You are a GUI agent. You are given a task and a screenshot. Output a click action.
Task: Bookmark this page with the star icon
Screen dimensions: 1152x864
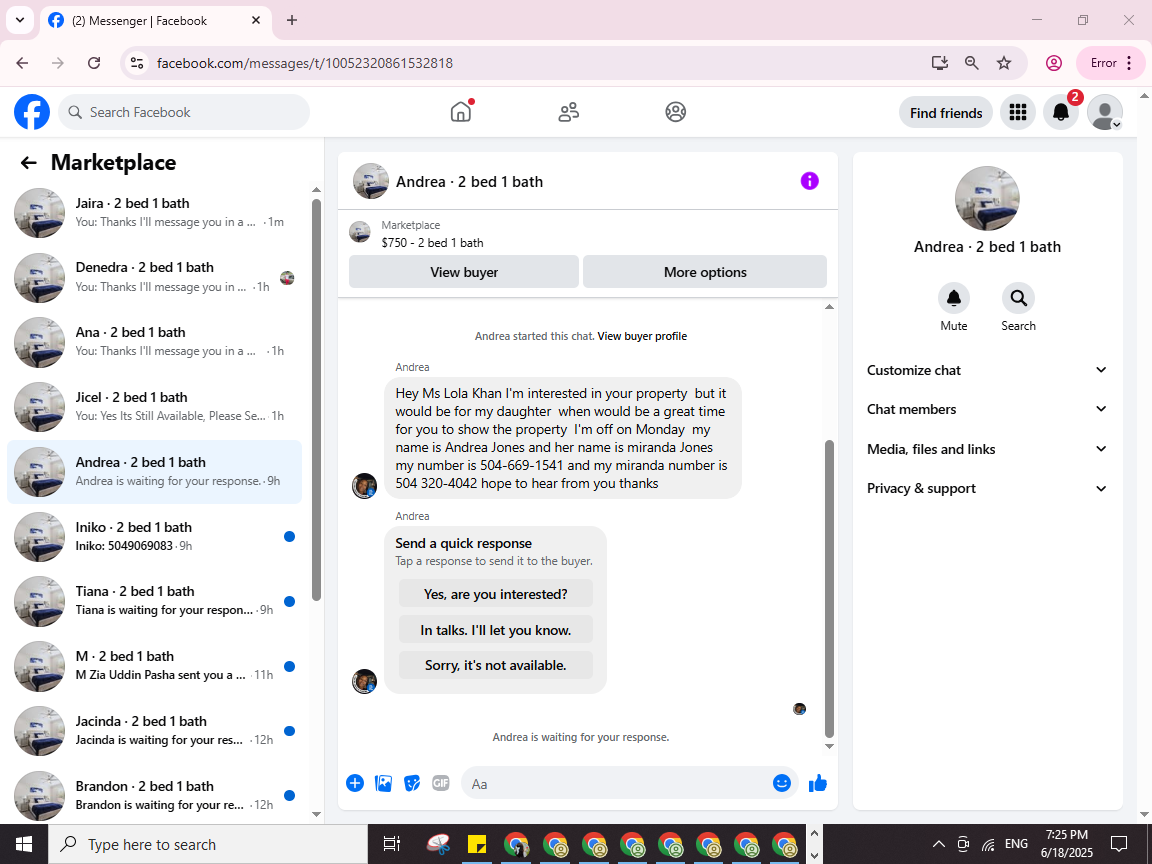[1004, 63]
